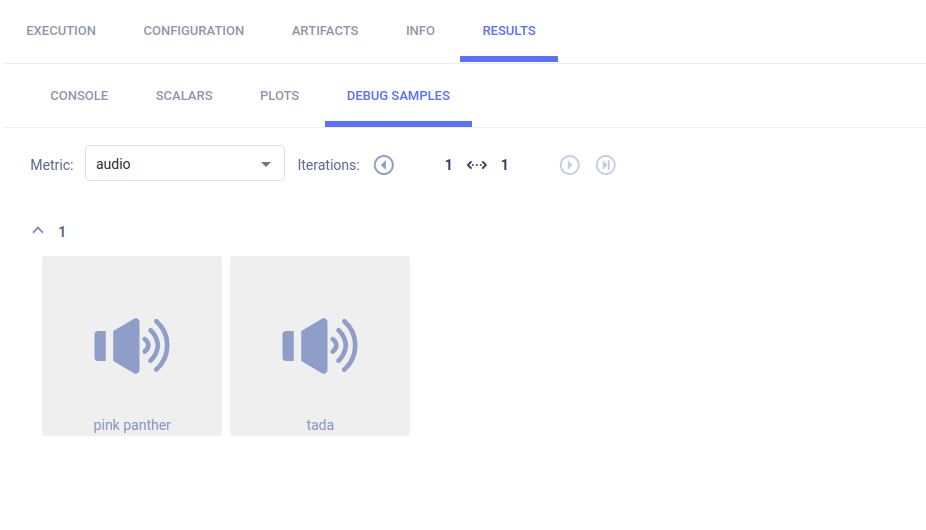Play the tada speaker icon
Image resolution: width=926 pixels, height=530 pixels.
coord(320,345)
